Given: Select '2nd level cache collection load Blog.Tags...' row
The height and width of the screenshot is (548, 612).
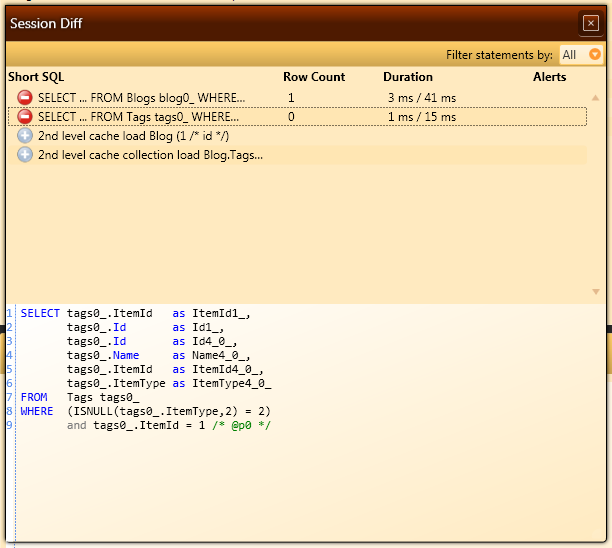Looking at the screenshot, I should coord(297,155).
